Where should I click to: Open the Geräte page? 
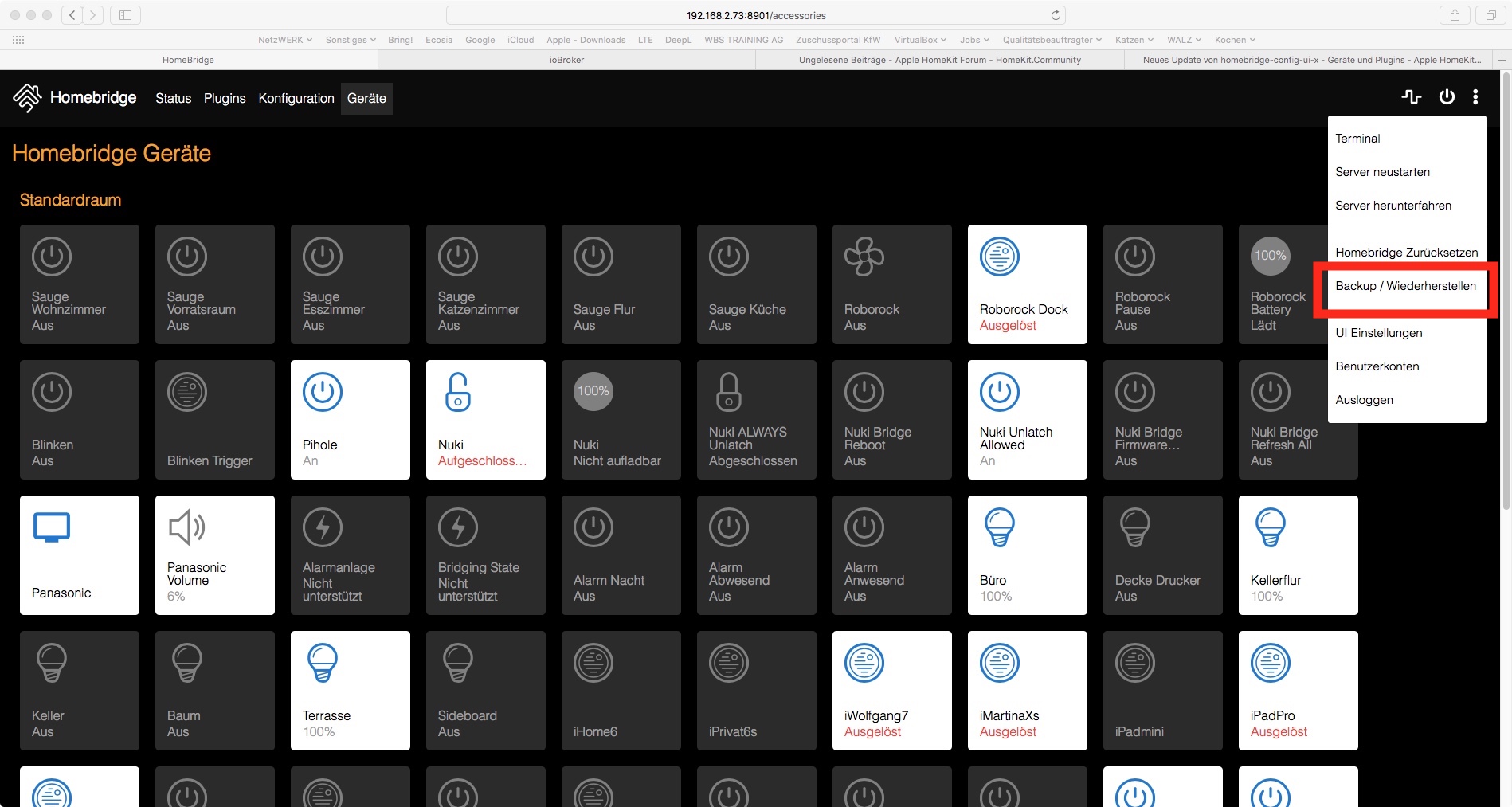(366, 99)
